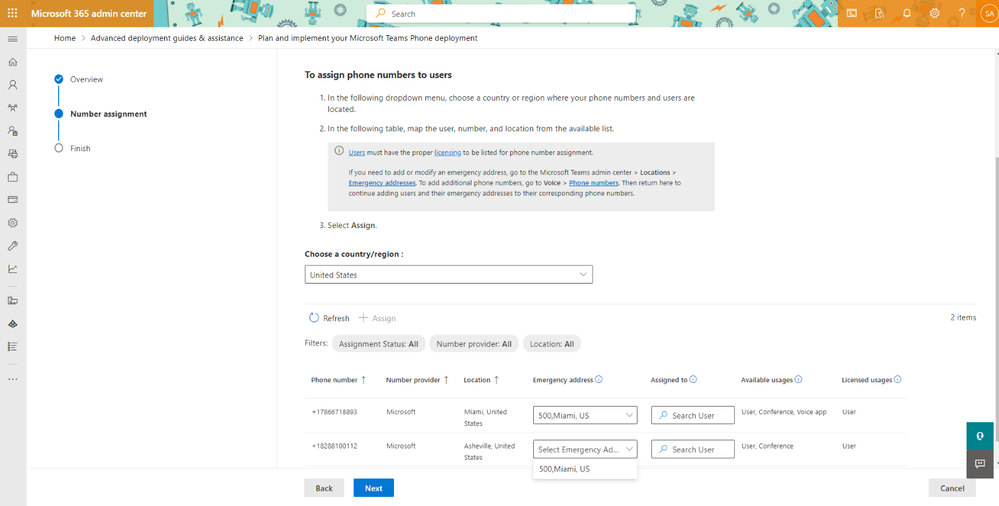Open Teams & groups icon in sidebar
This screenshot has width=999, height=506.
pos(13,108)
